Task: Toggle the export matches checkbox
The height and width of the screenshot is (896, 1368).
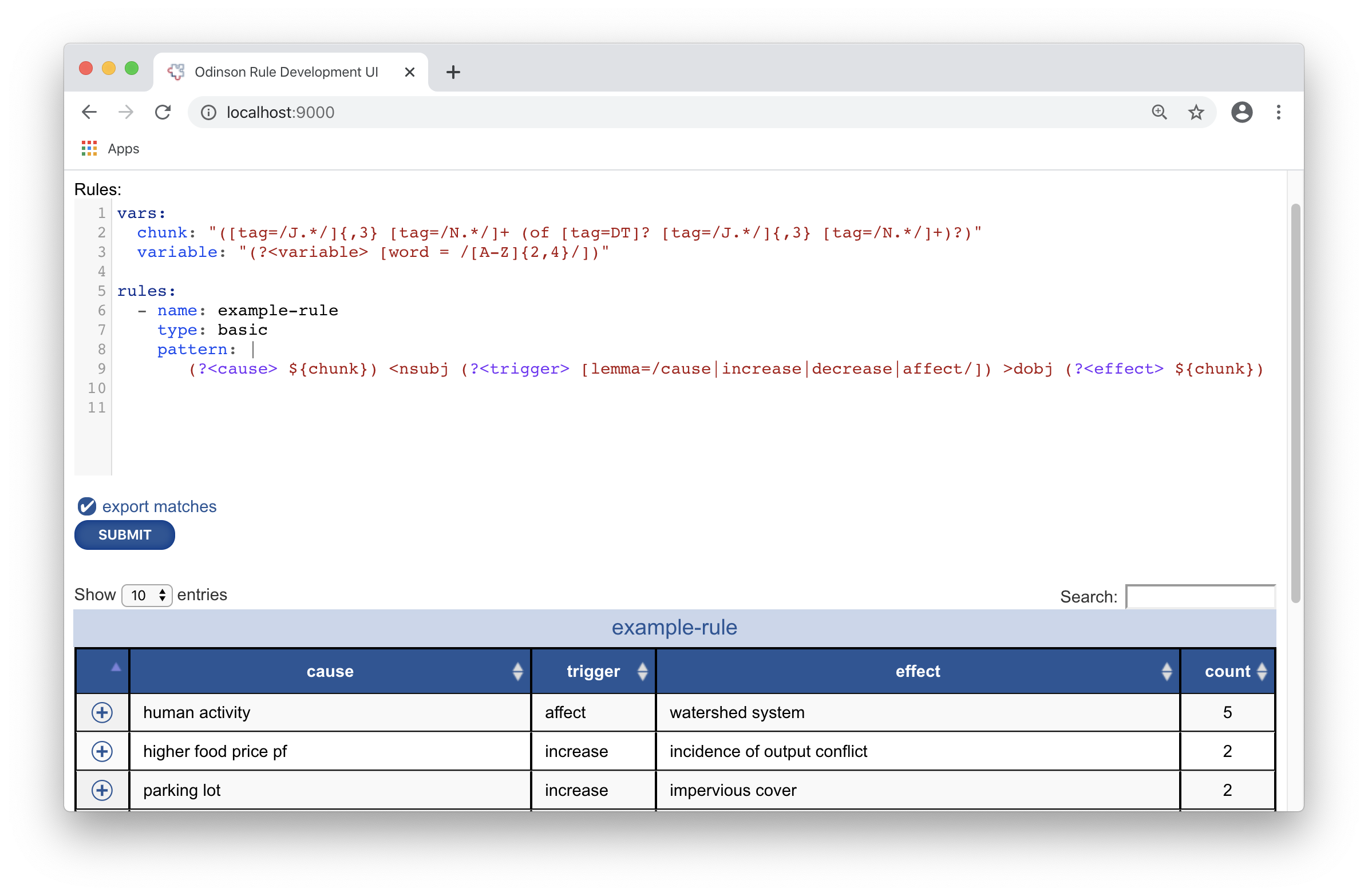Action: [x=87, y=506]
